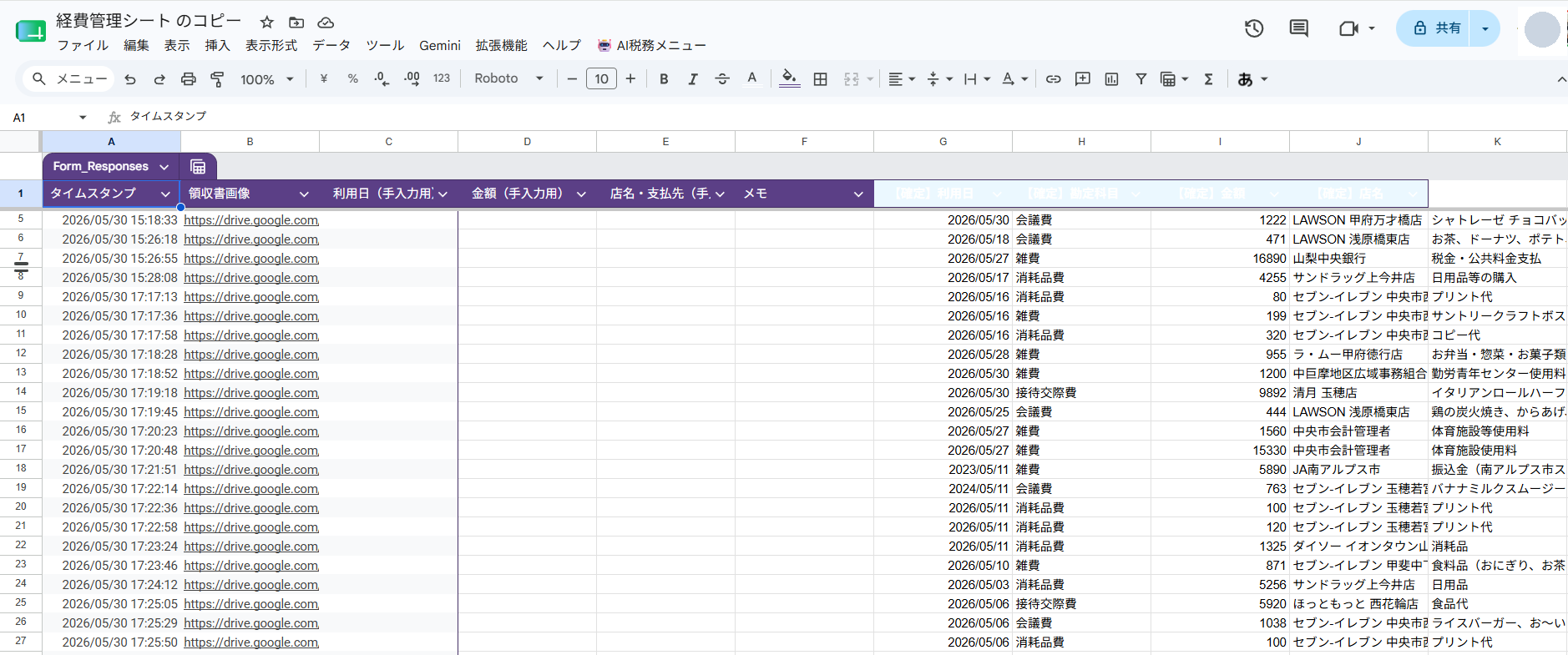
Task: Toggle strikethrough formatting
Action: pos(722,79)
